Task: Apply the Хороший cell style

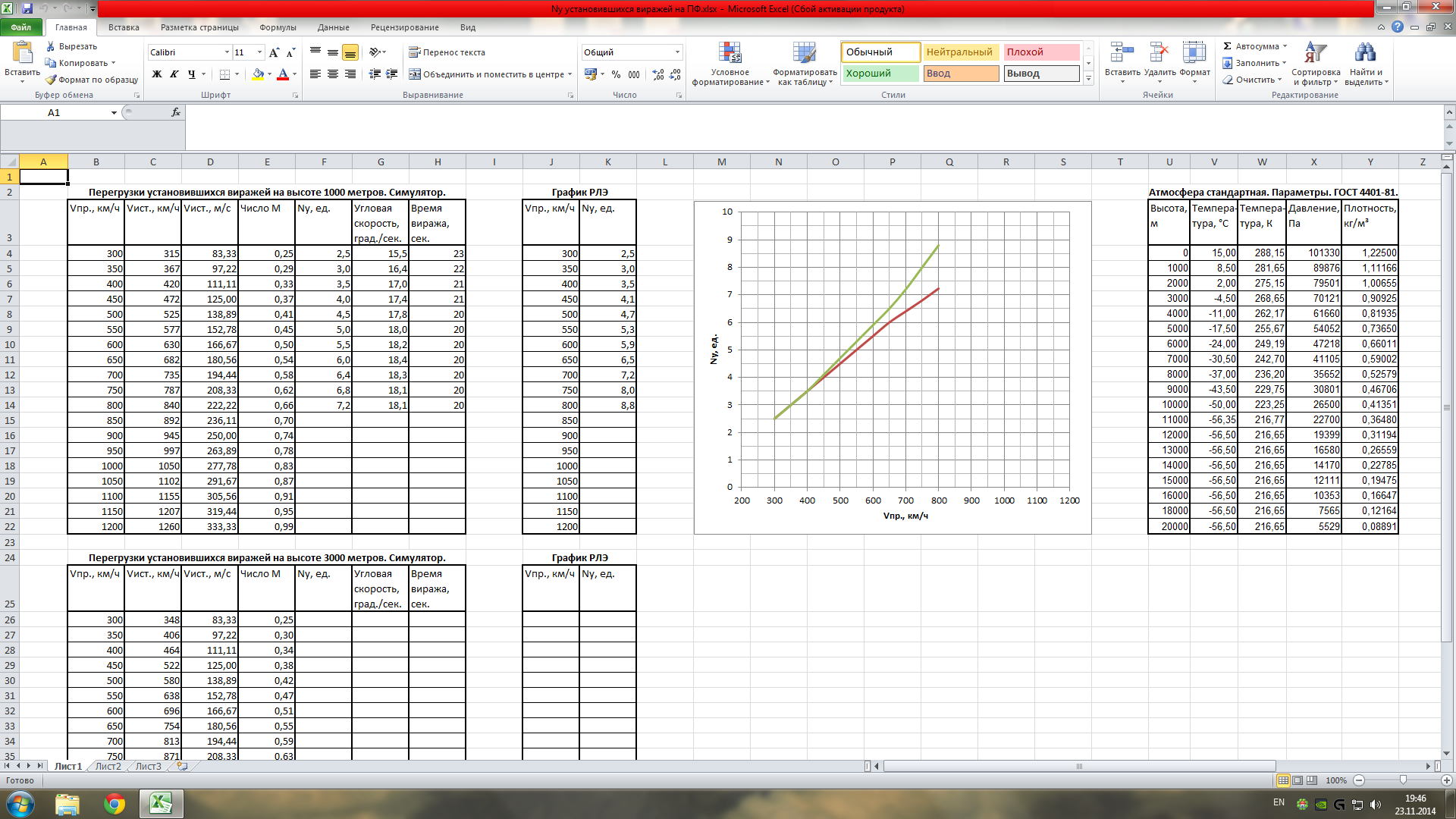Action: [x=880, y=74]
